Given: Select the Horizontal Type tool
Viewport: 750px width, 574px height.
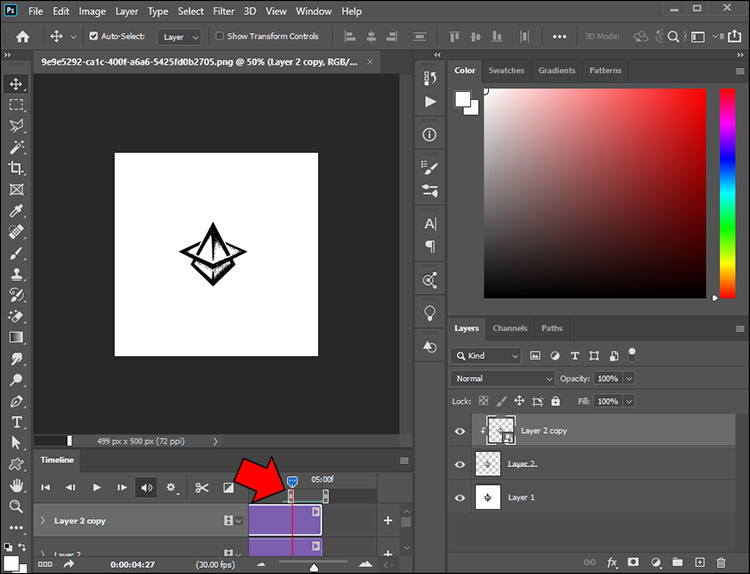Looking at the screenshot, I should coord(16,422).
